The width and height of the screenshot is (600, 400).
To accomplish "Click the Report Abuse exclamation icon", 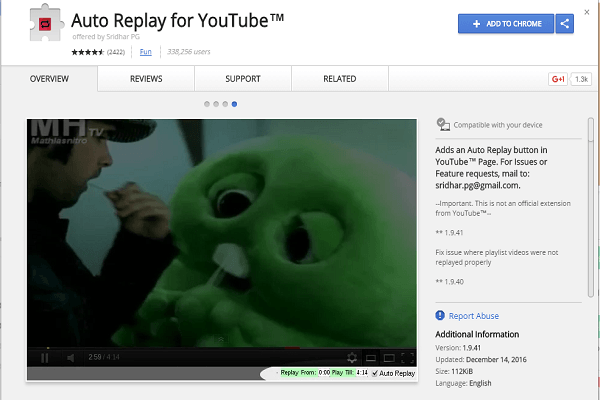I will coord(440,315).
